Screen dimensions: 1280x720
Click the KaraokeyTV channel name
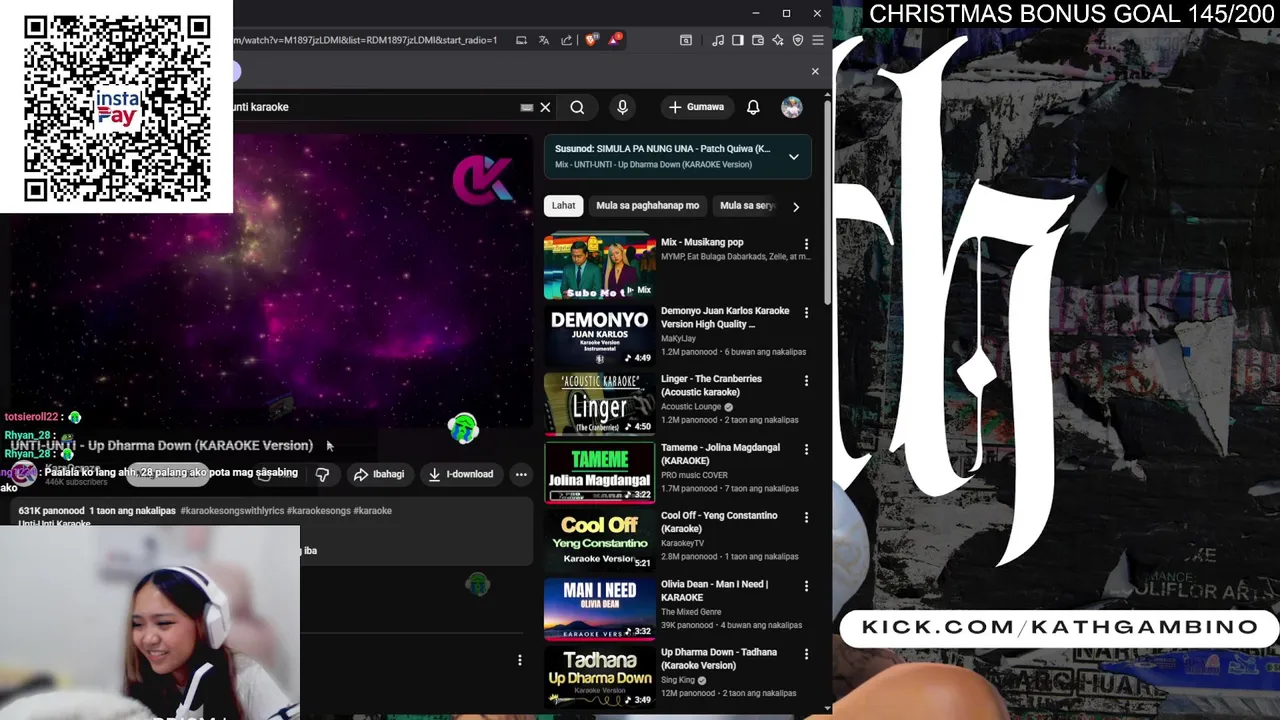coord(682,543)
